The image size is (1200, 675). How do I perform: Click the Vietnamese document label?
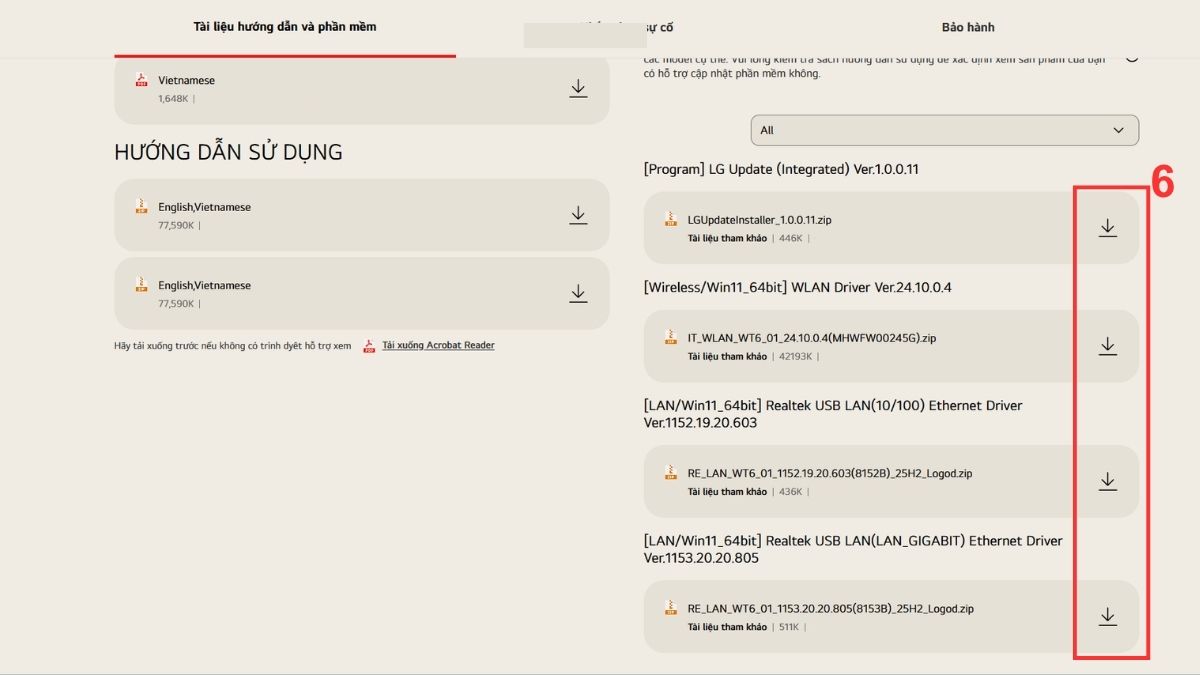tap(186, 80)
